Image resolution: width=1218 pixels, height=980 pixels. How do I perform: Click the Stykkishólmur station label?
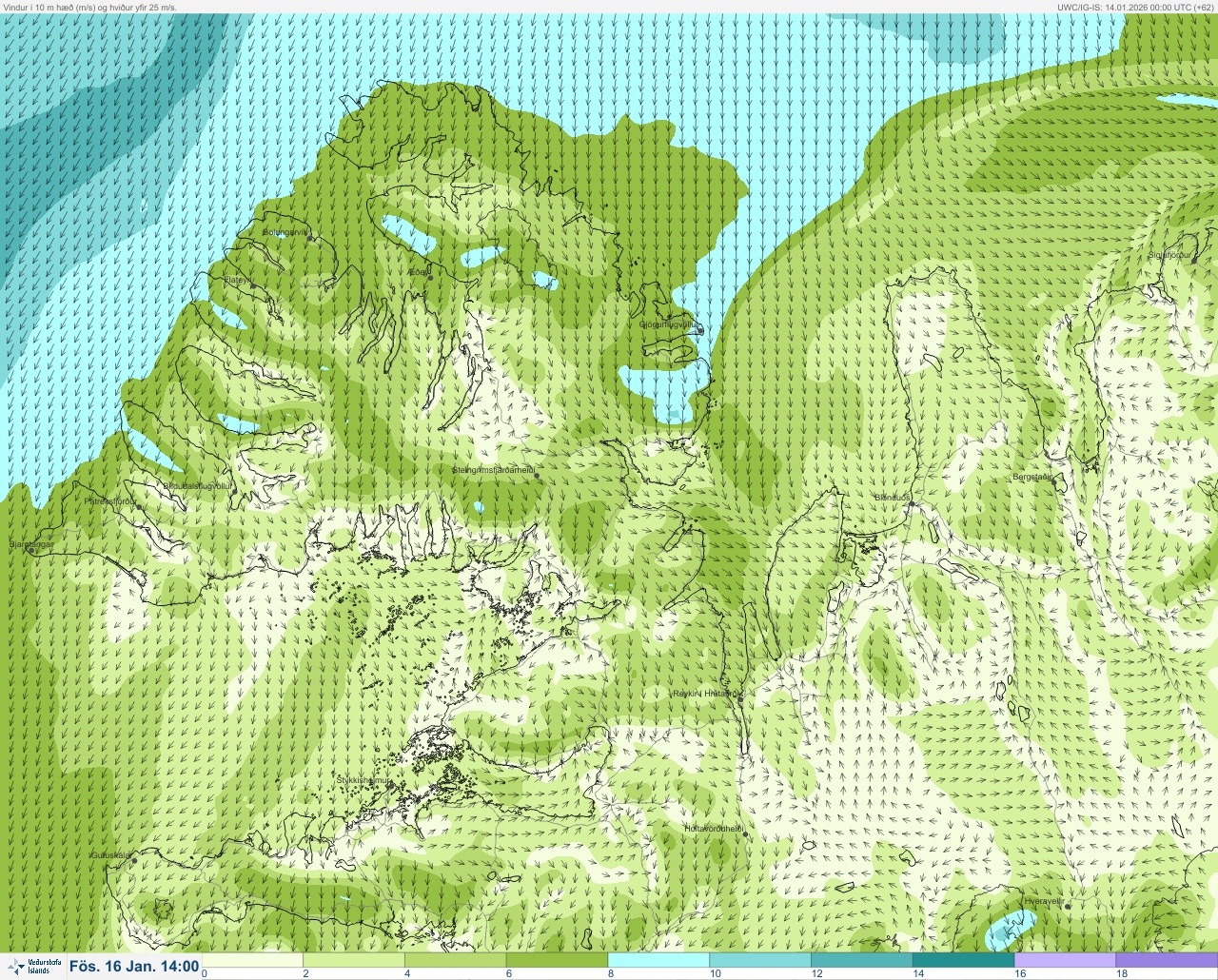click(x=363, y=780)
